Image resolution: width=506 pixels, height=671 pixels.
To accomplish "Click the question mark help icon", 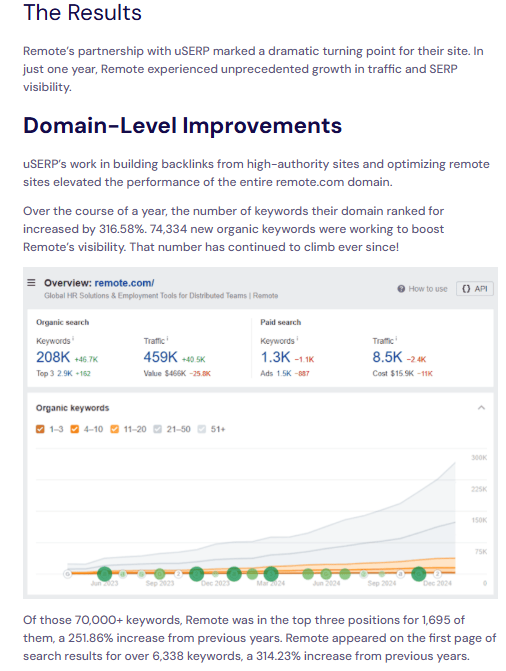I will coord(401,289).
